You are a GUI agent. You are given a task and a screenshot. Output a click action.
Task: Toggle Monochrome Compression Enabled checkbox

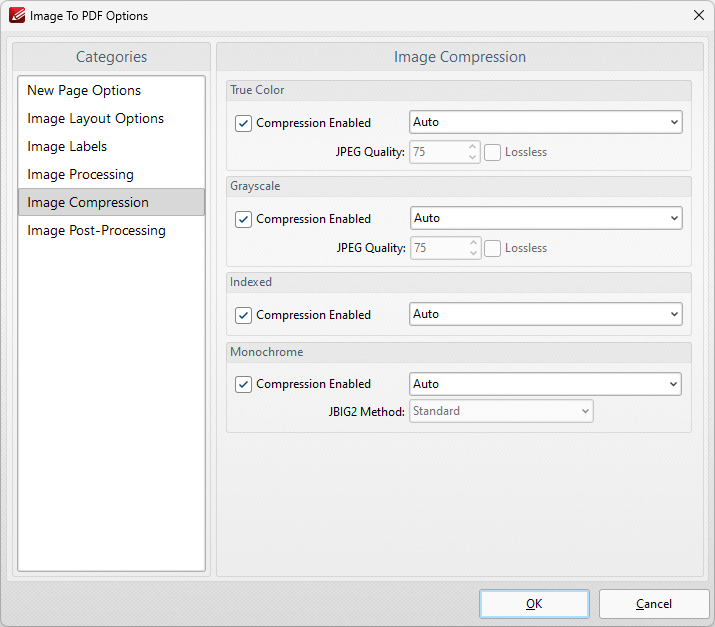(x=243, y=384)
